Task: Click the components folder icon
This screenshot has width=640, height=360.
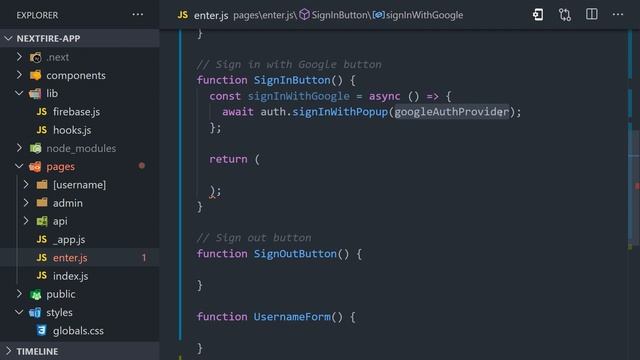Action: point(36,75)
